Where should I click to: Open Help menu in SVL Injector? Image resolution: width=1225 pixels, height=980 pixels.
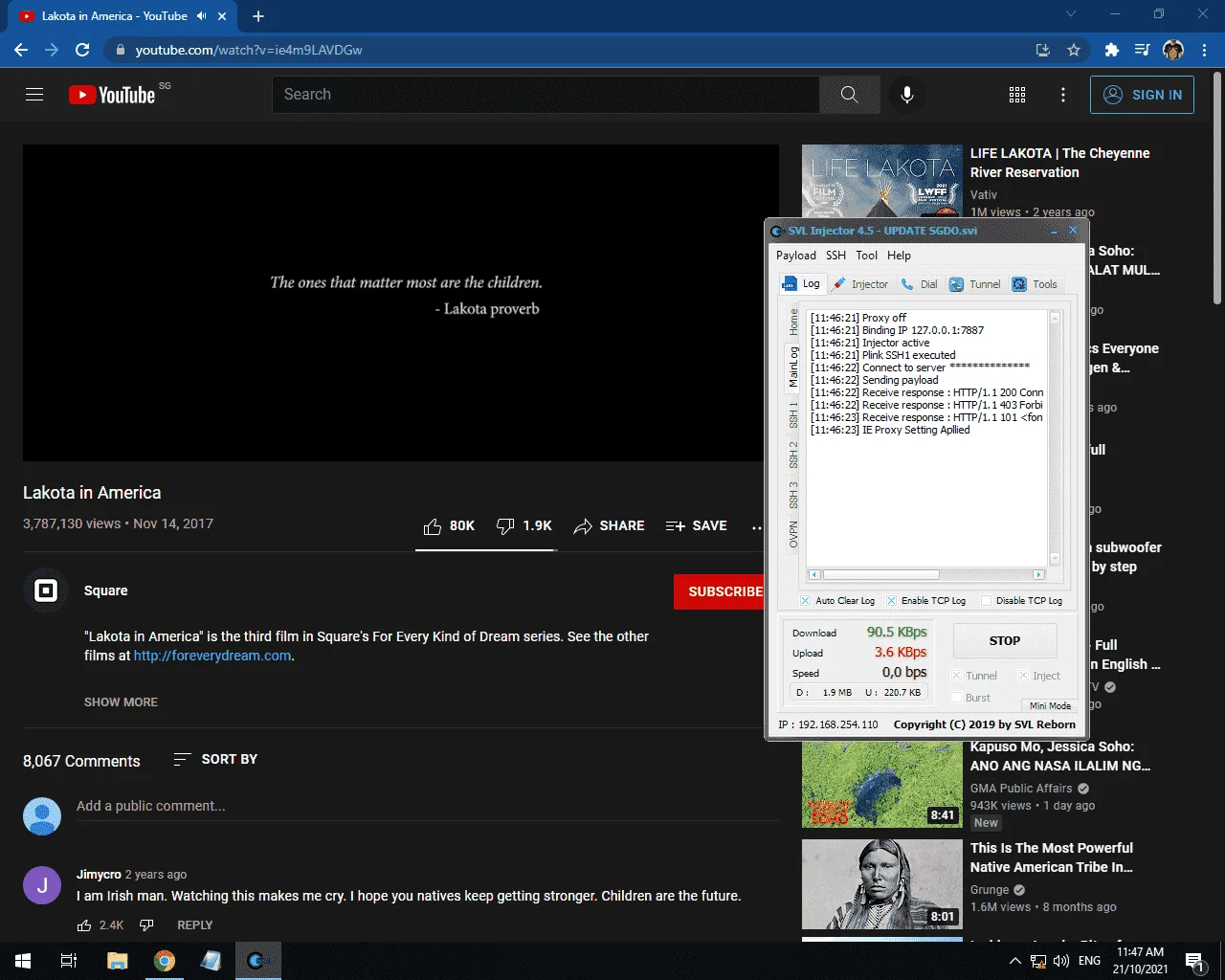tap(899, 256)
